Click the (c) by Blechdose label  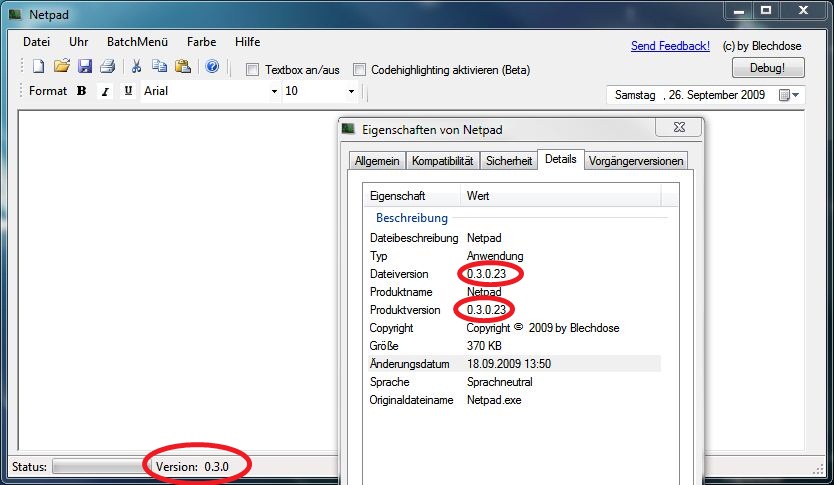point(762,46)
